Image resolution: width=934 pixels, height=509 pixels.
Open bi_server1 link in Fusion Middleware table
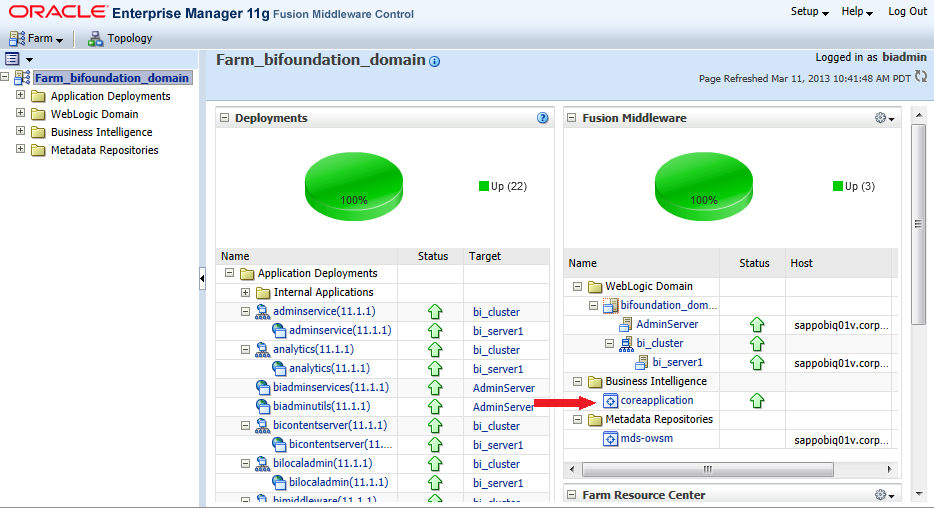(677, 363)
